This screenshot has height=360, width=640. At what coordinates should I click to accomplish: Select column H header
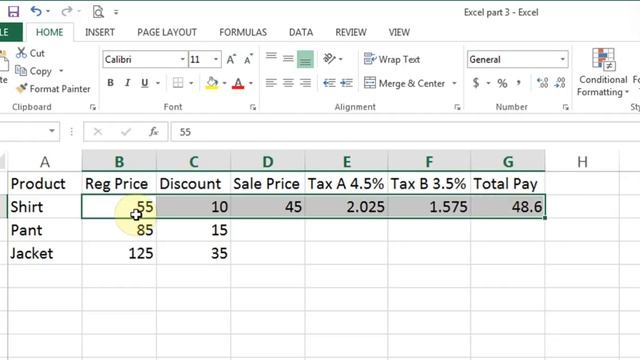[x=582, y=162]
